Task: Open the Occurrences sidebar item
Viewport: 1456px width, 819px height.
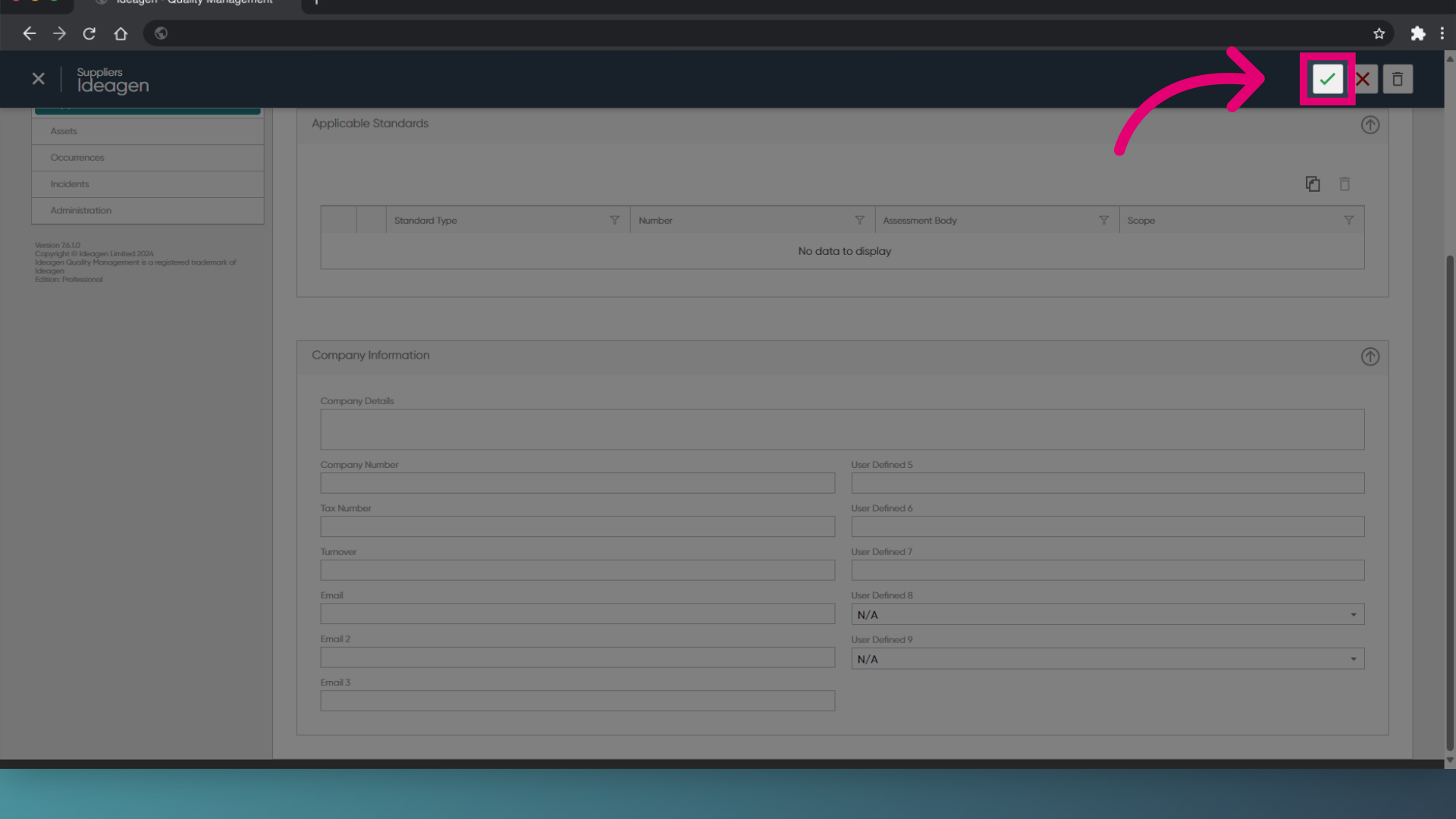Action: [148, 158]
